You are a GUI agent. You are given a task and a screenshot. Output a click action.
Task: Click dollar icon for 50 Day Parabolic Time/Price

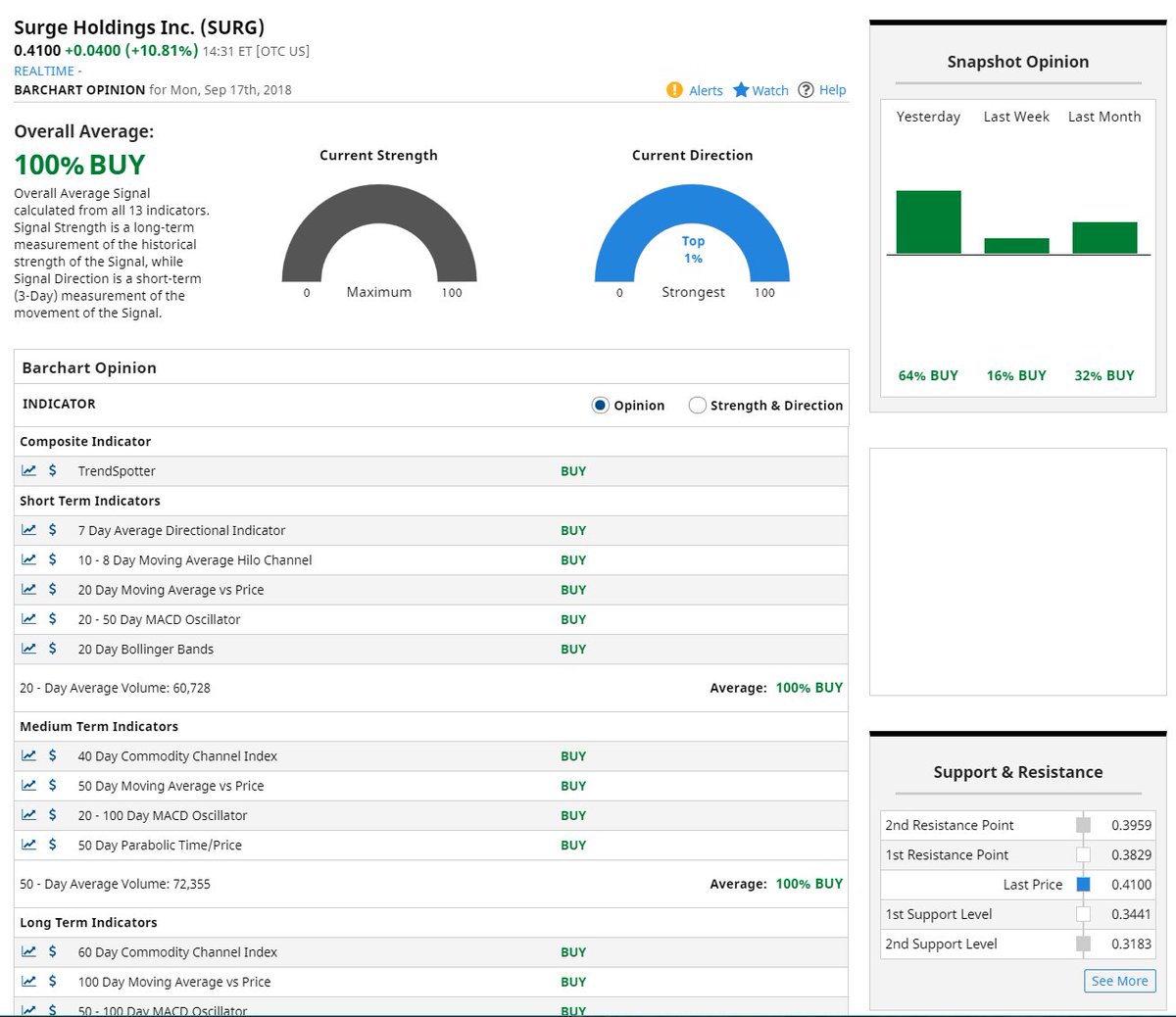pos(53,844)
